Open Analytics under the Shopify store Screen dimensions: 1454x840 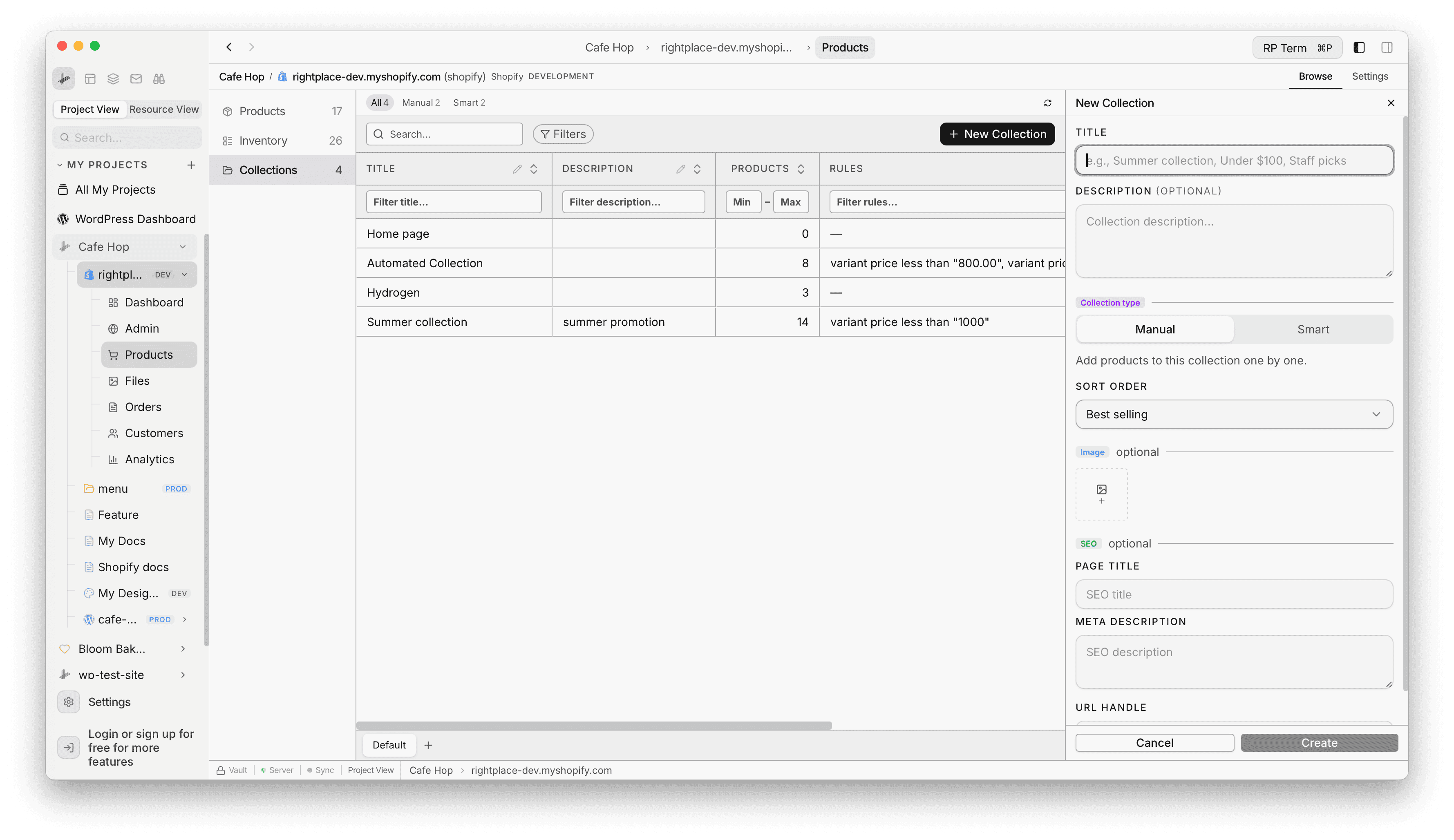(150, 459)
